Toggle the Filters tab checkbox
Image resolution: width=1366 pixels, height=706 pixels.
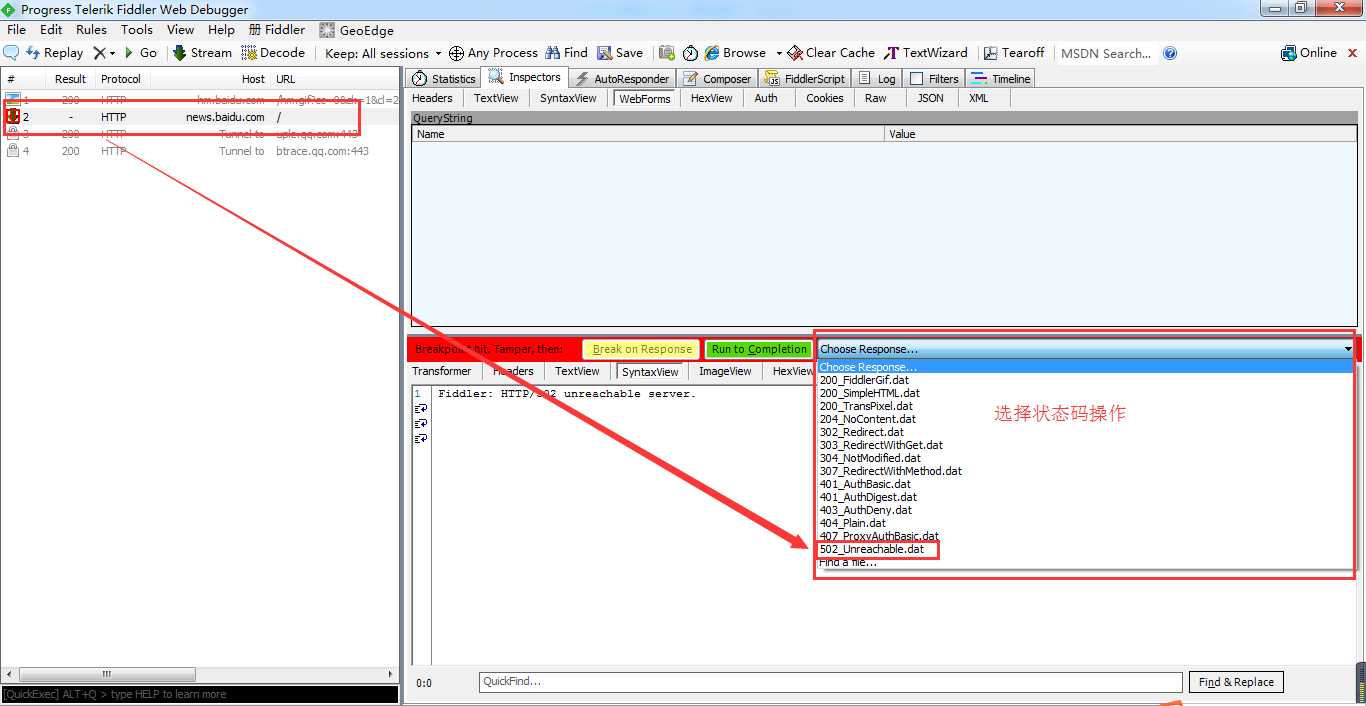tap(916, 78)
